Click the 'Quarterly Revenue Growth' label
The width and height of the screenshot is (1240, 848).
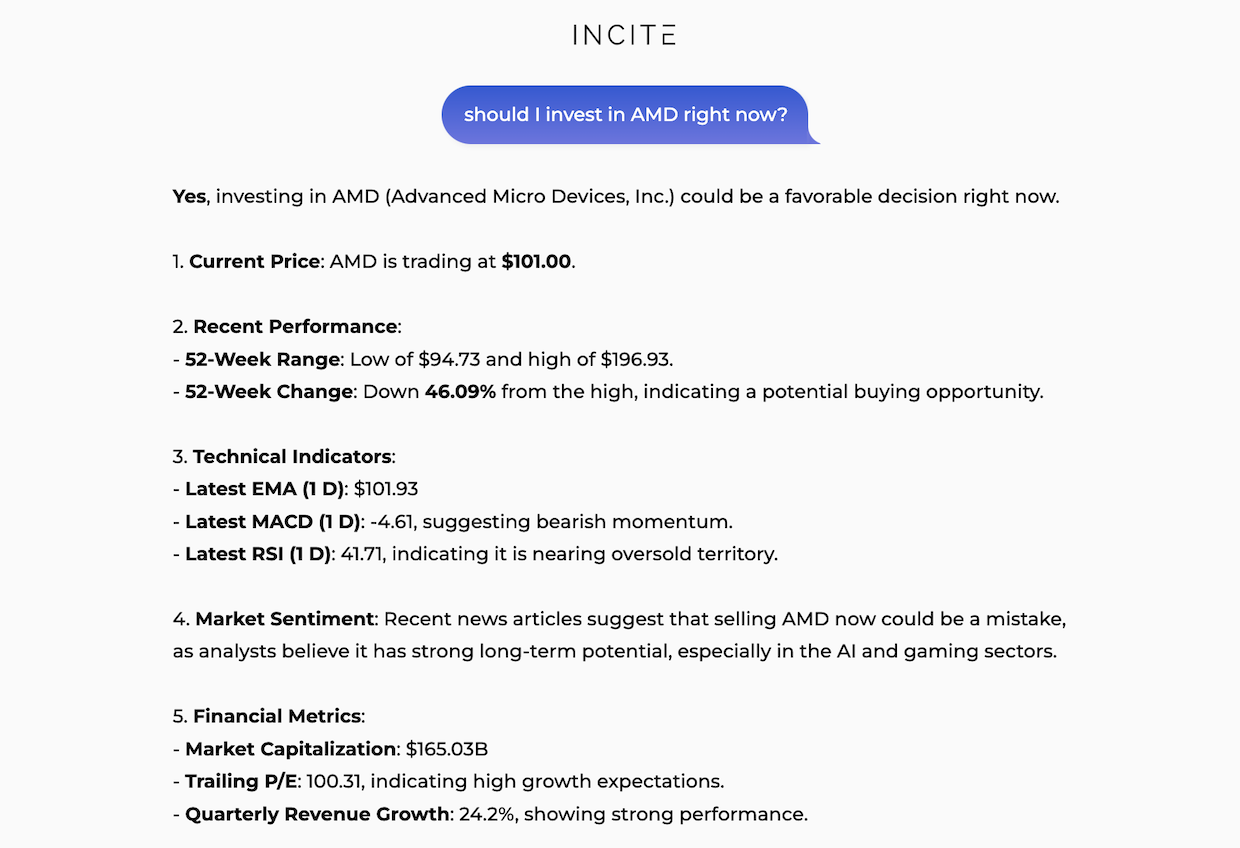tap(317, 814)
